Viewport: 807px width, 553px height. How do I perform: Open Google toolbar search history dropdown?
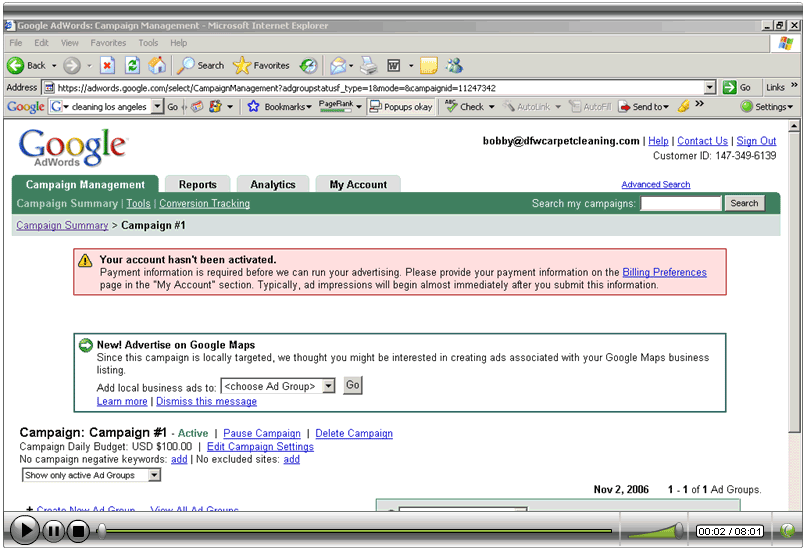point(158,107)
